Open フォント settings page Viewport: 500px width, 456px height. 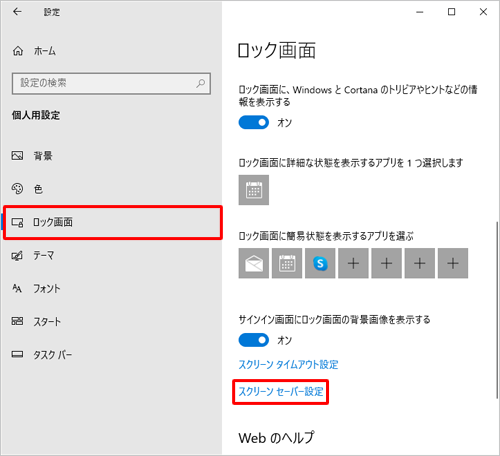click(112, 288)
